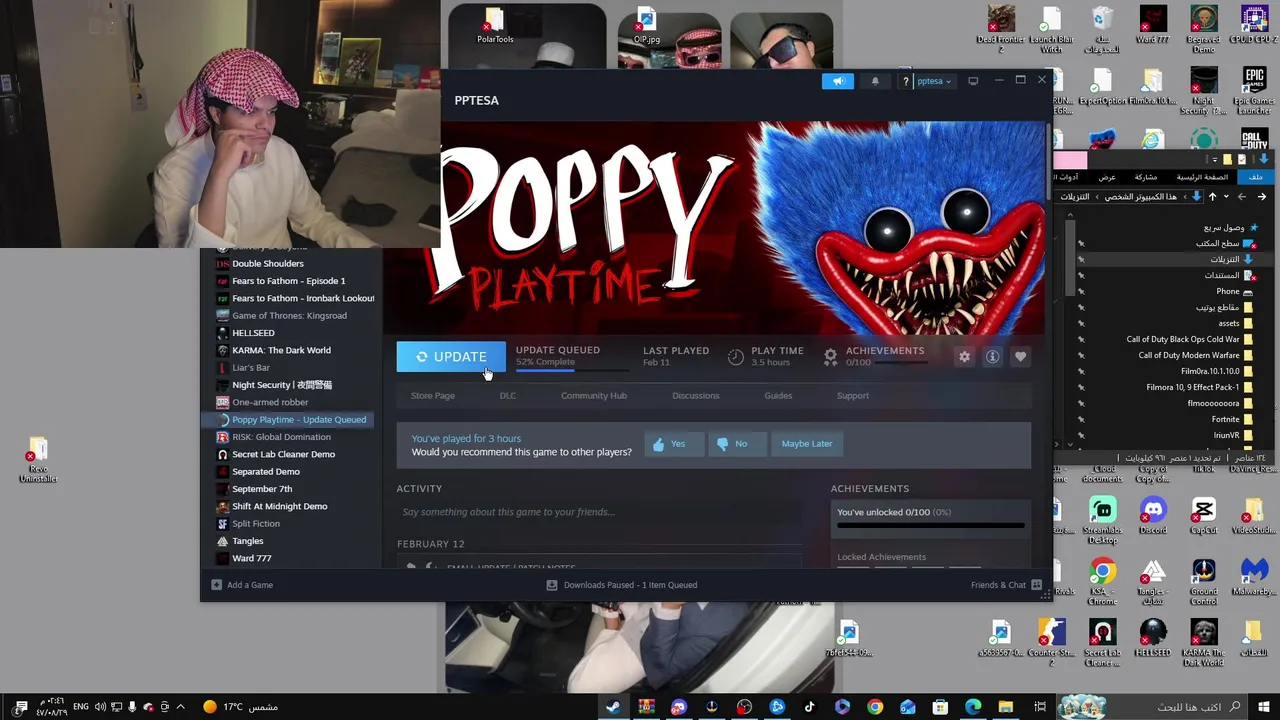
Task: Open Google Chrome from the taskbar
Action: point(875,707)
